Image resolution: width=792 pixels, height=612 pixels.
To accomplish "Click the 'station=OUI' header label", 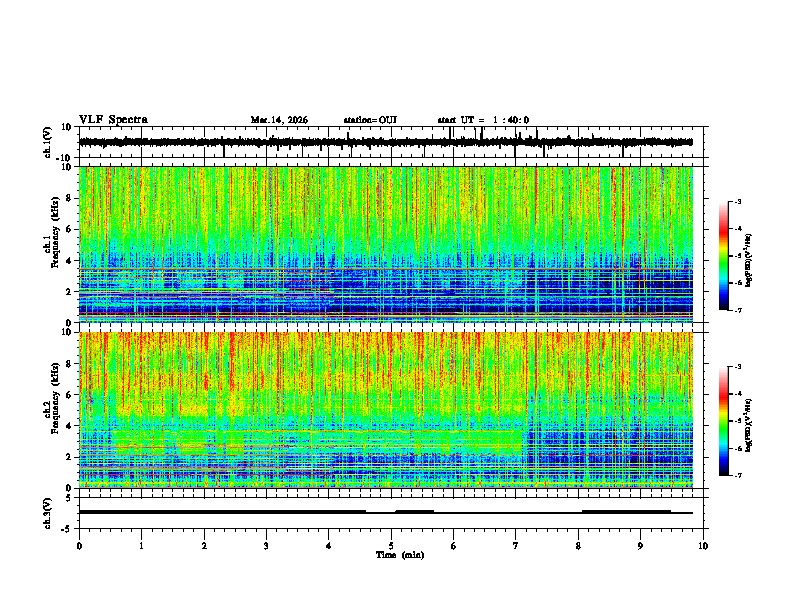I will pyautogui.click(x=370, y=120).
